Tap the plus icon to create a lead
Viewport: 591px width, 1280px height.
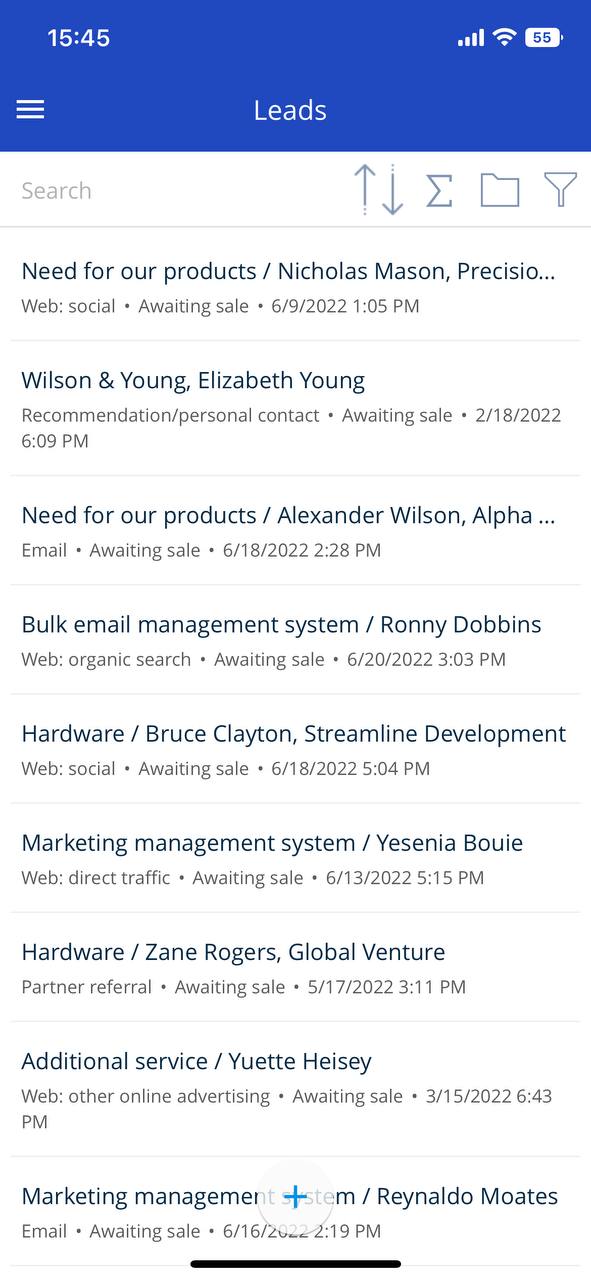point(295,1196)
